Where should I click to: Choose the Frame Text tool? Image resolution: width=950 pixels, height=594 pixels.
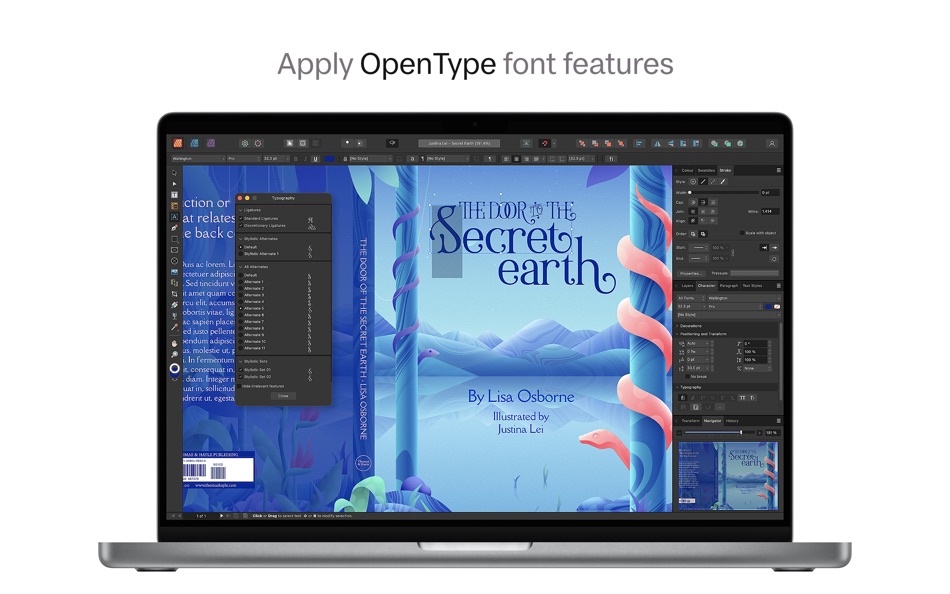coord(174,195)
